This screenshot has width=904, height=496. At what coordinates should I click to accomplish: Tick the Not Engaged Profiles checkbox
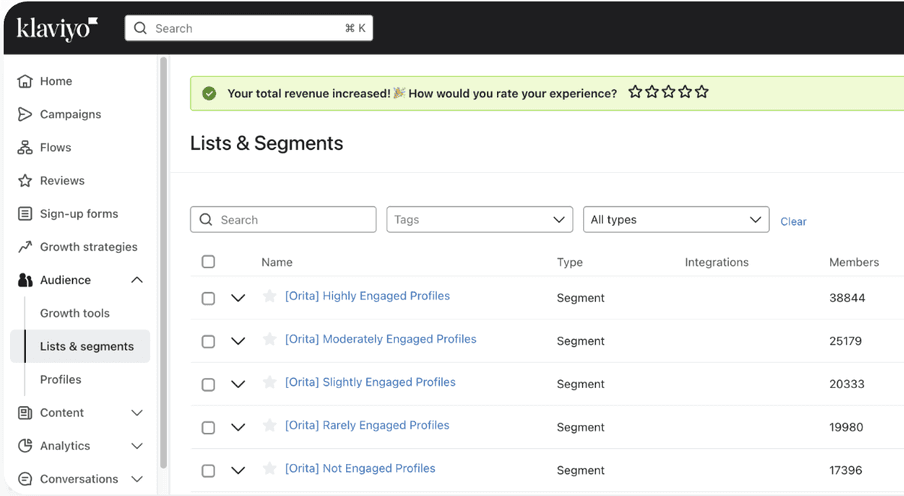pos(208,470)
